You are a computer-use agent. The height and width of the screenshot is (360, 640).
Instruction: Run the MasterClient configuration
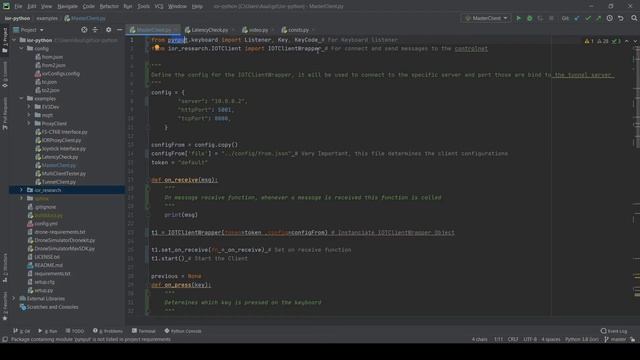click(x=518, y=18)
